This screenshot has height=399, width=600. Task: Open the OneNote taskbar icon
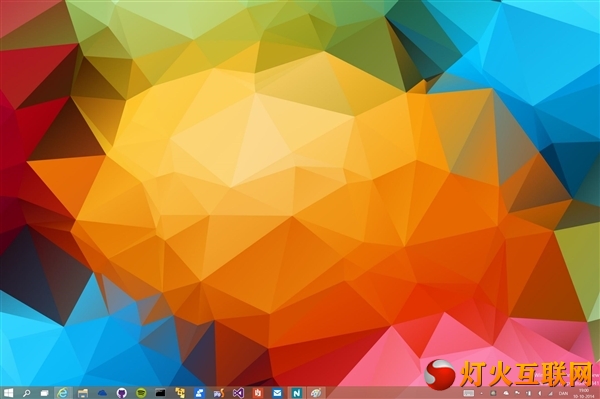point(297,393)
